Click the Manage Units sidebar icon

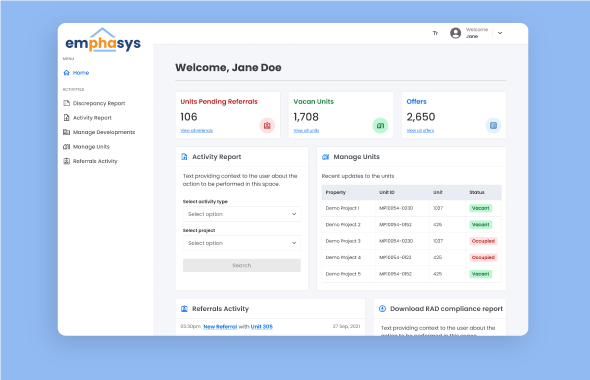point(67,147)
